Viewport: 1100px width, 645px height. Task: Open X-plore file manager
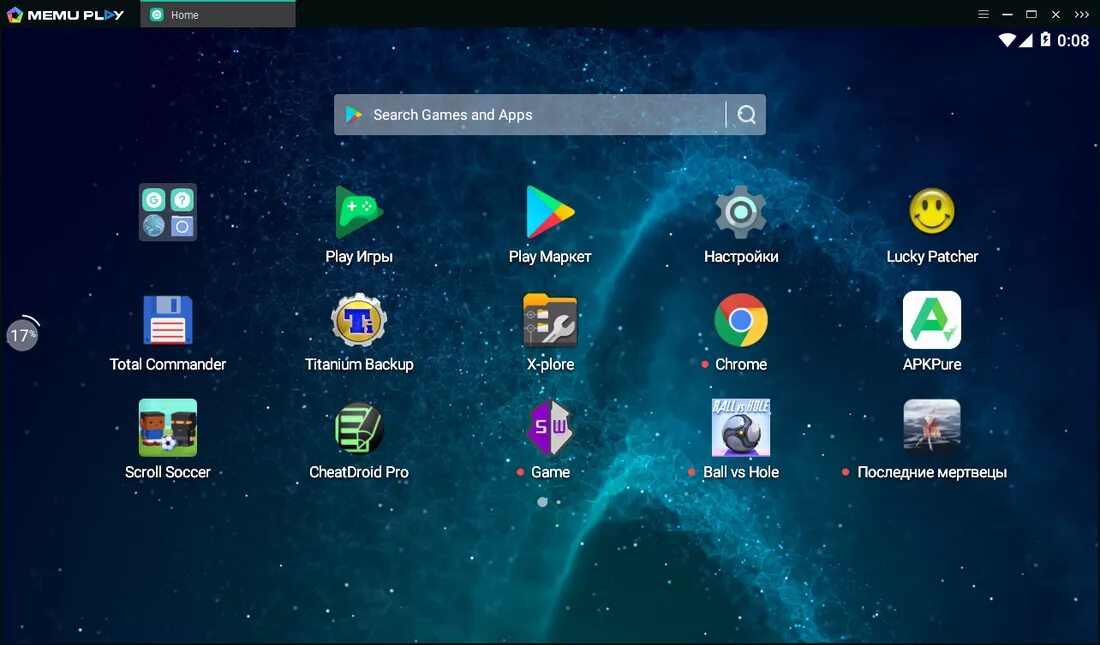point(550,320)
